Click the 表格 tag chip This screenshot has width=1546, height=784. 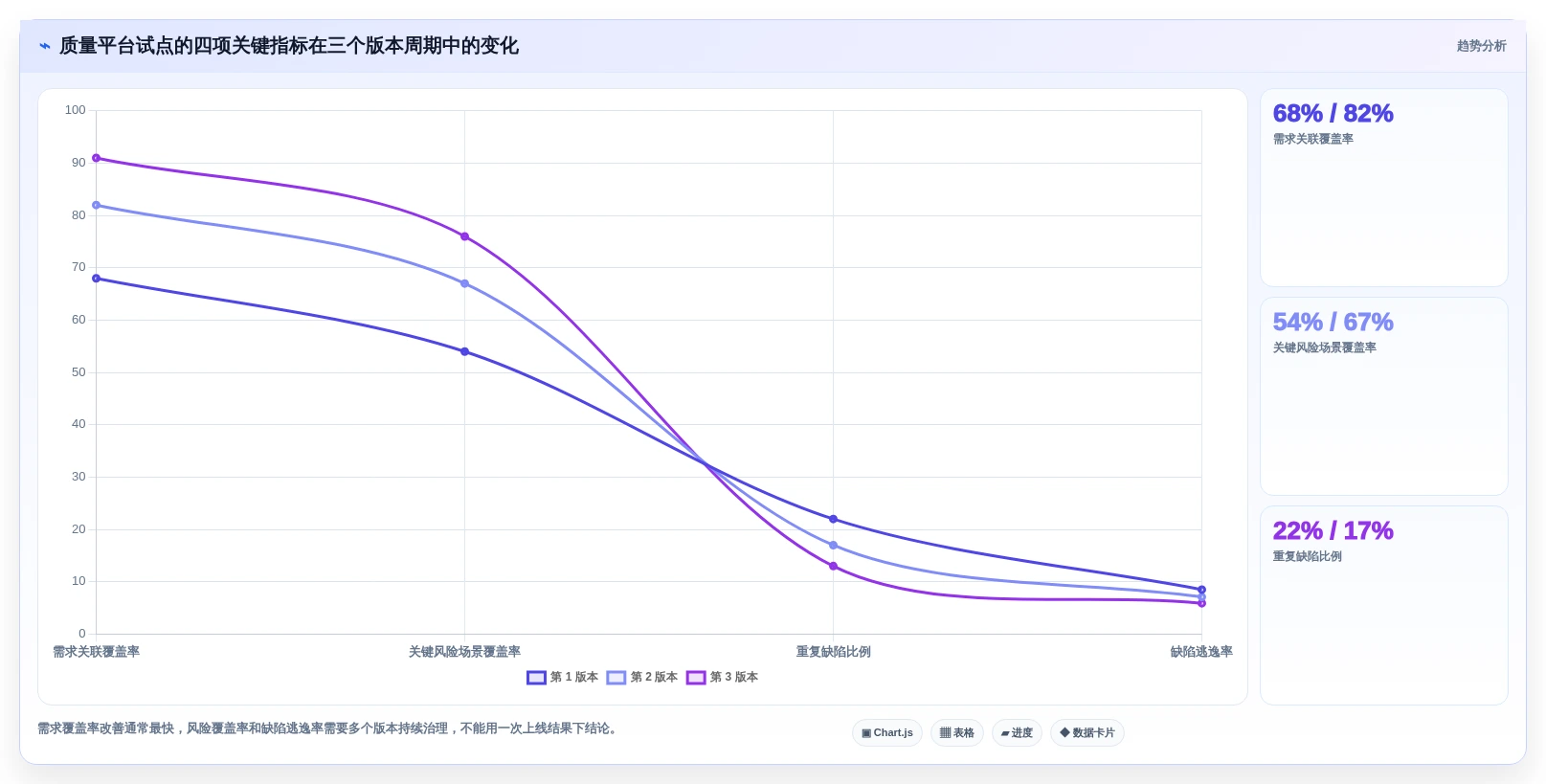(957, 732)
